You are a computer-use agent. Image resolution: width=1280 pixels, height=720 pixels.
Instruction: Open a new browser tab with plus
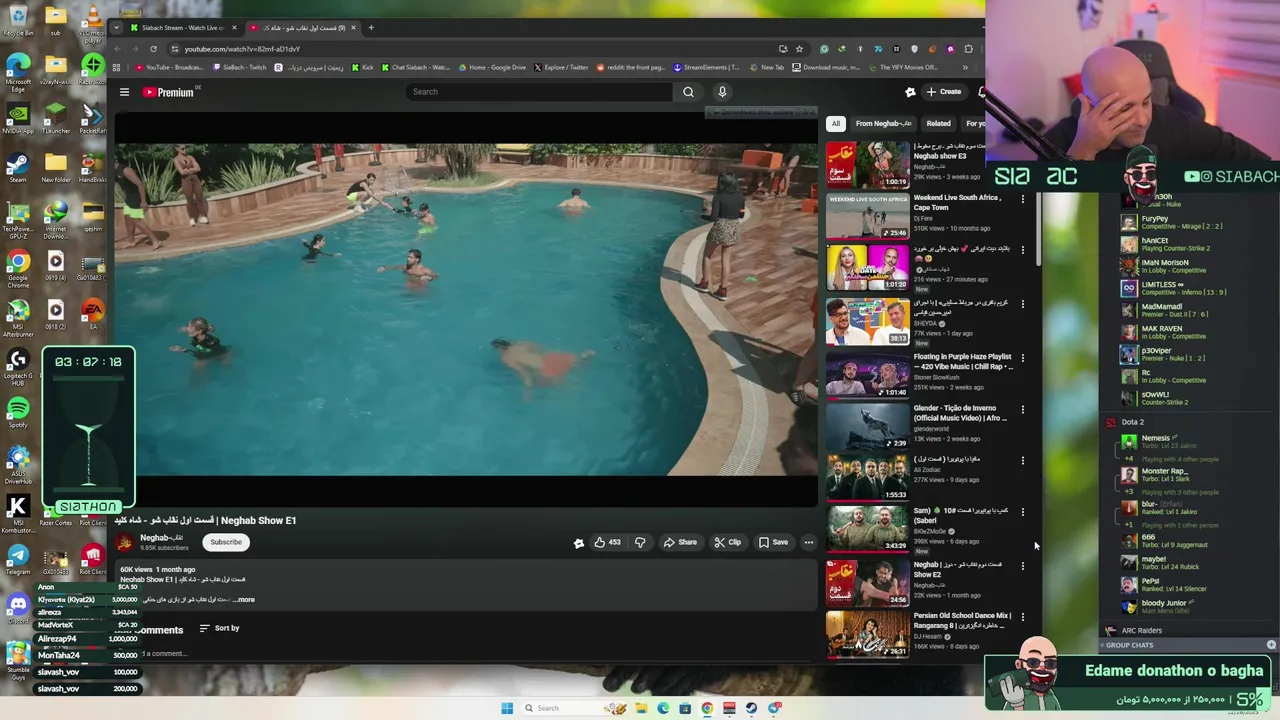371,28
